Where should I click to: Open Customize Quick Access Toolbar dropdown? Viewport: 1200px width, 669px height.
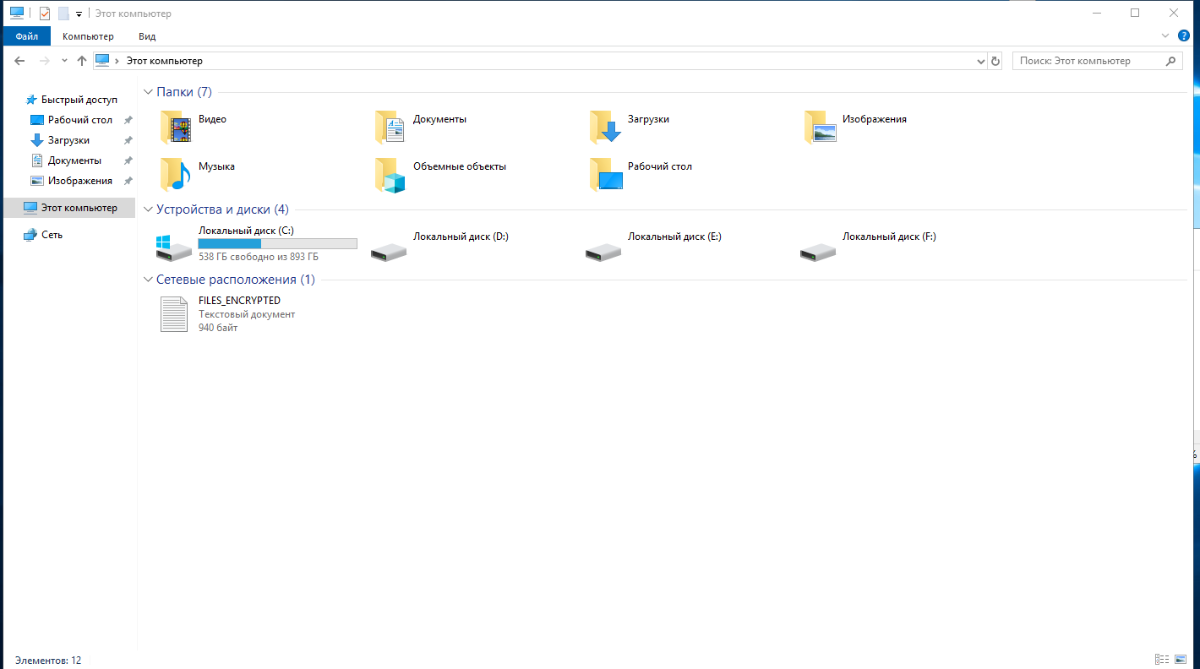tap(79, 15)
